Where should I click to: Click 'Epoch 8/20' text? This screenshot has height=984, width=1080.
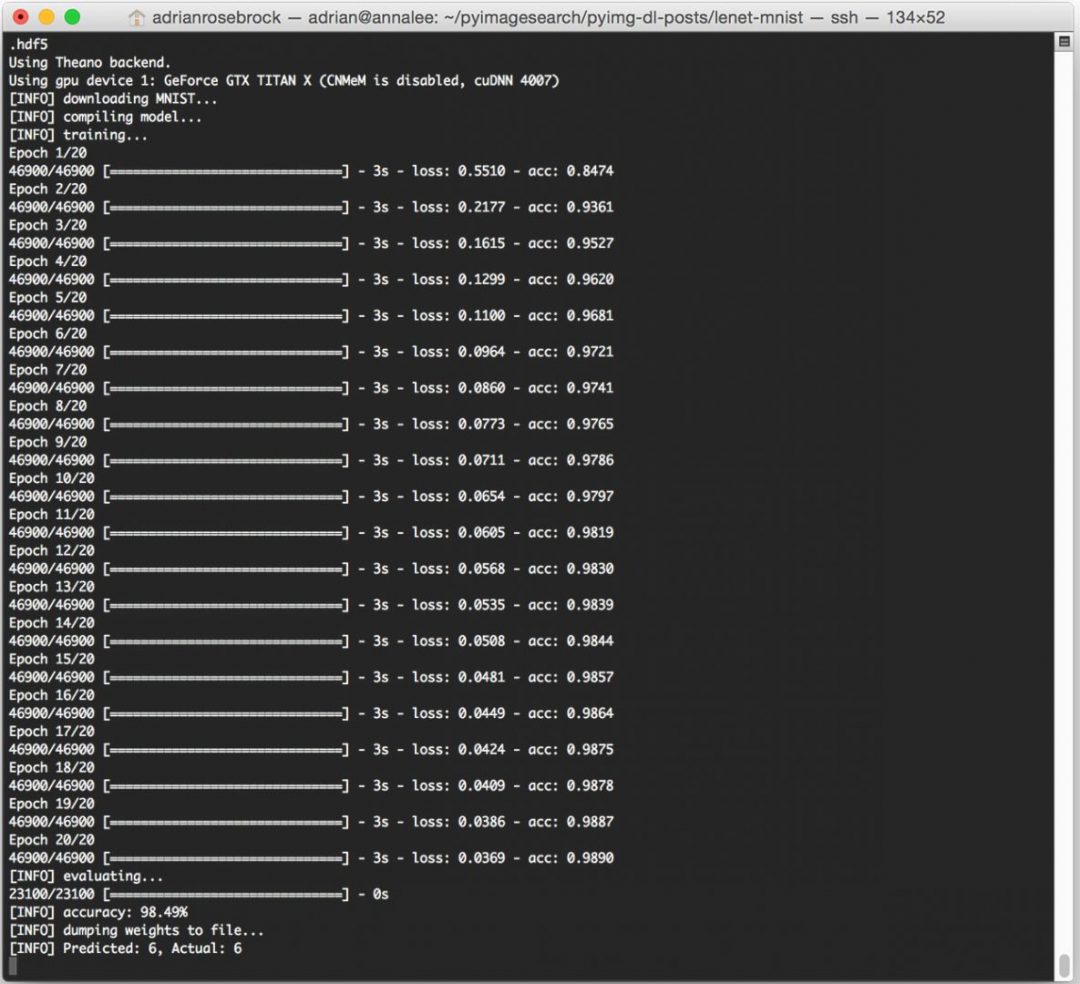click(48, 406)
